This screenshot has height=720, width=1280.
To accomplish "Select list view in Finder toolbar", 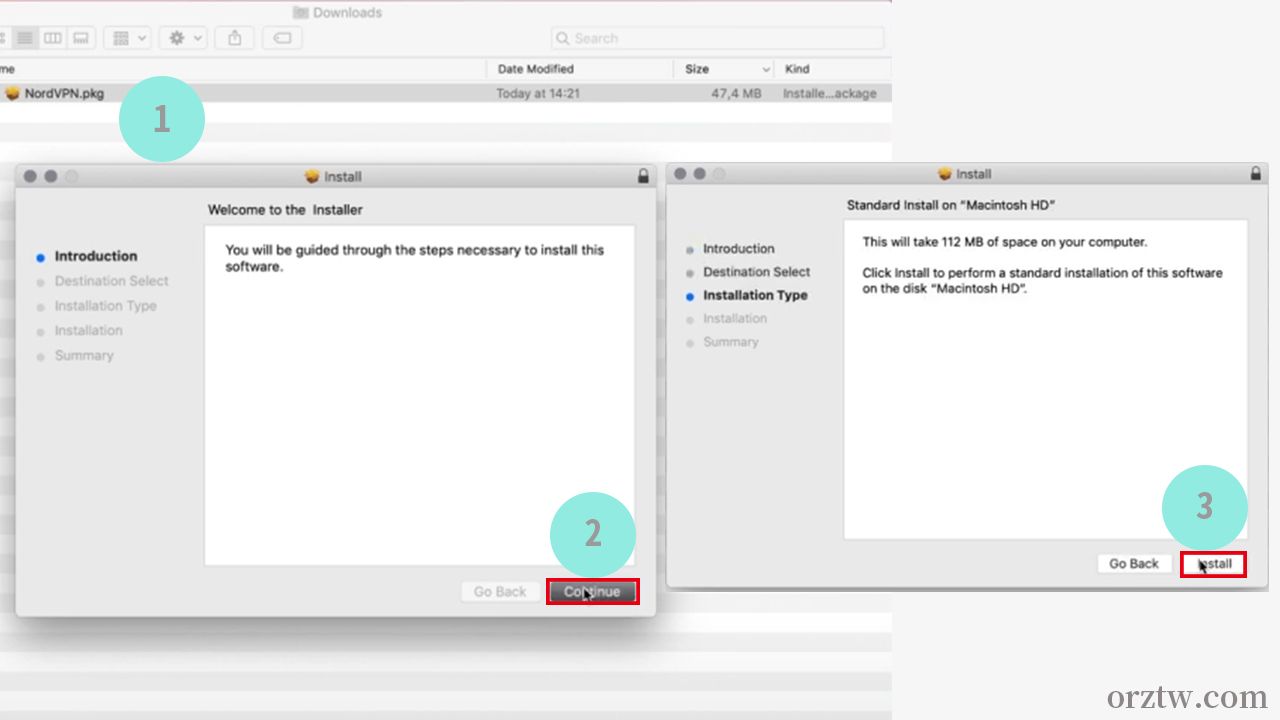I will coord(25,38).
